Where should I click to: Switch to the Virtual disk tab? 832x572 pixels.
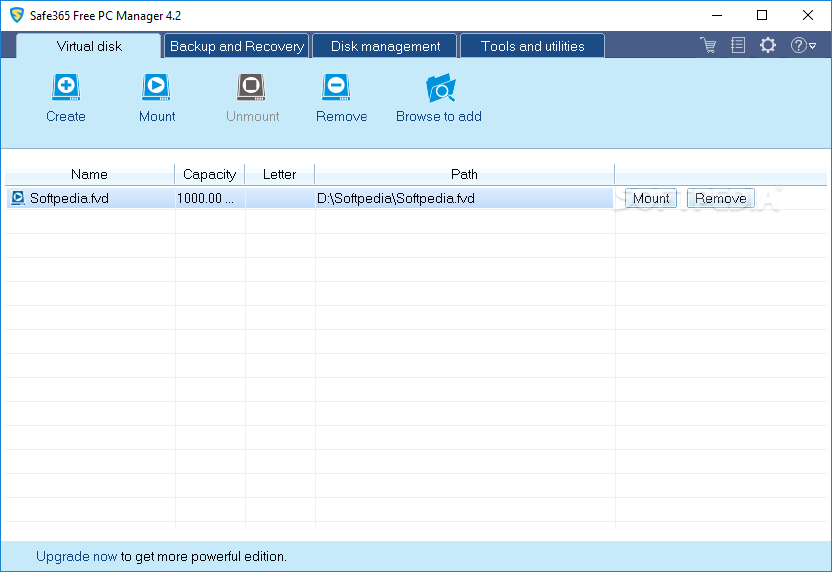[89, 46]
